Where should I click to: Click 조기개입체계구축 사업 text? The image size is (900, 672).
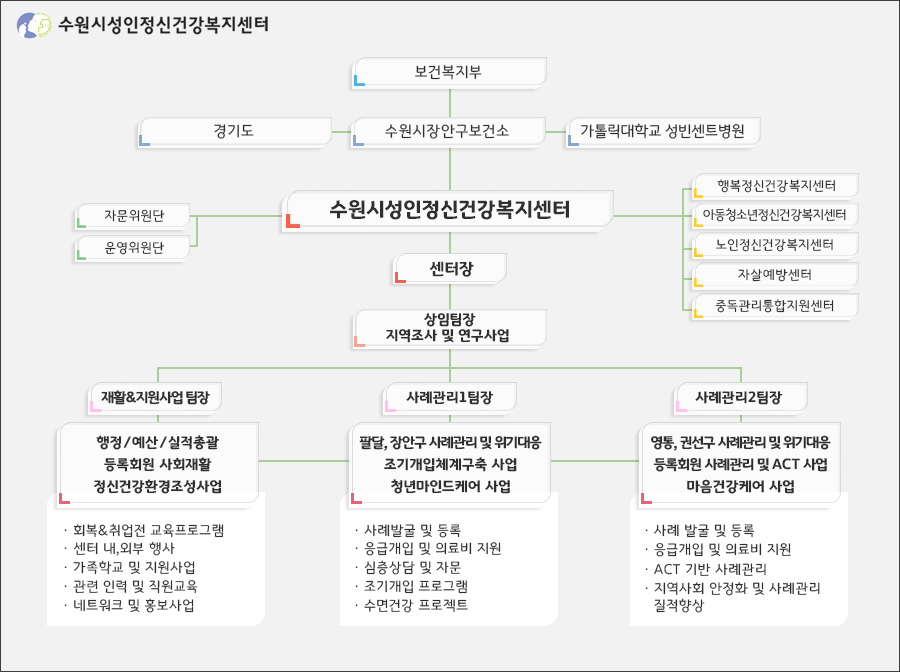[451, 464]
